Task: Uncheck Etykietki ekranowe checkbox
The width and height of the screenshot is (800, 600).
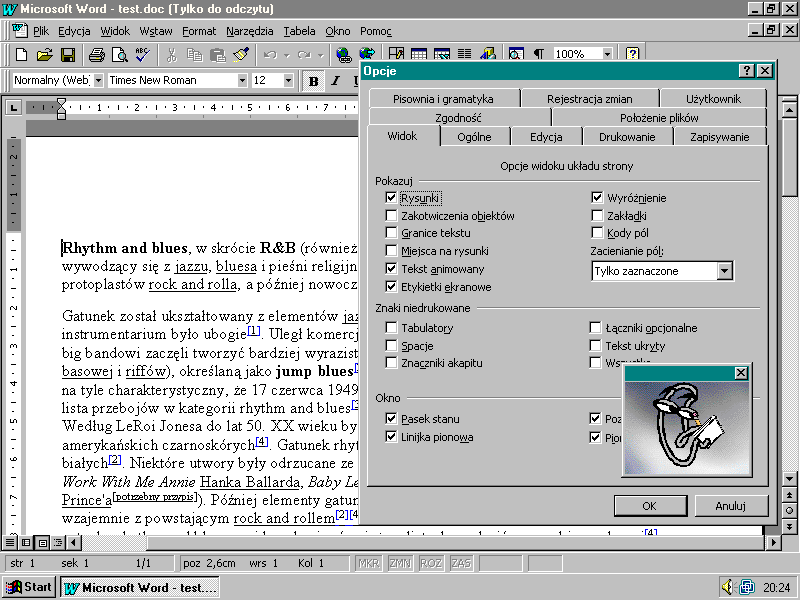Action: click(x=391, y=286)
